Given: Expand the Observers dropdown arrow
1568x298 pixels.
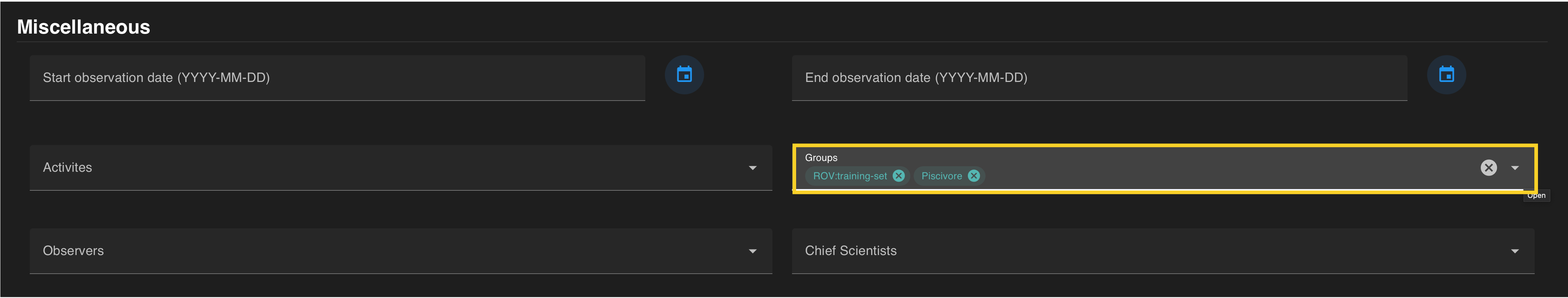Looking at the screenshot, I should [752, 251].
